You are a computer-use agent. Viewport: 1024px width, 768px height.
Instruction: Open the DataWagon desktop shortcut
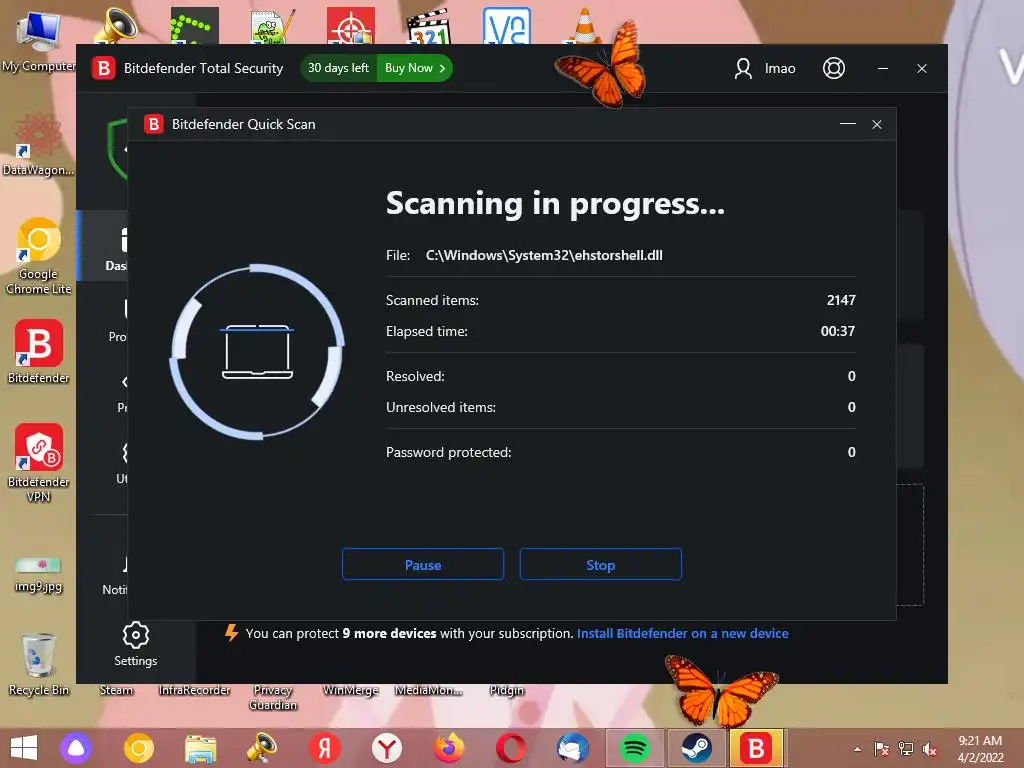pyautogui.click(x=39, y=145)
